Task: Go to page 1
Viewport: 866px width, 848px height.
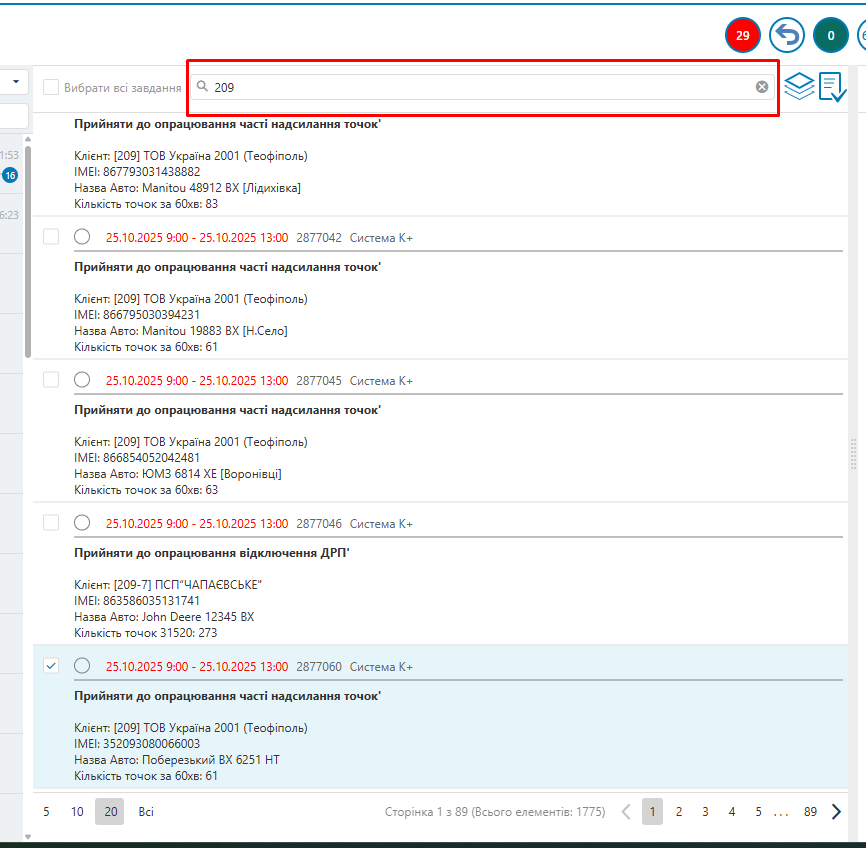Action: click(x=652, y=812)
